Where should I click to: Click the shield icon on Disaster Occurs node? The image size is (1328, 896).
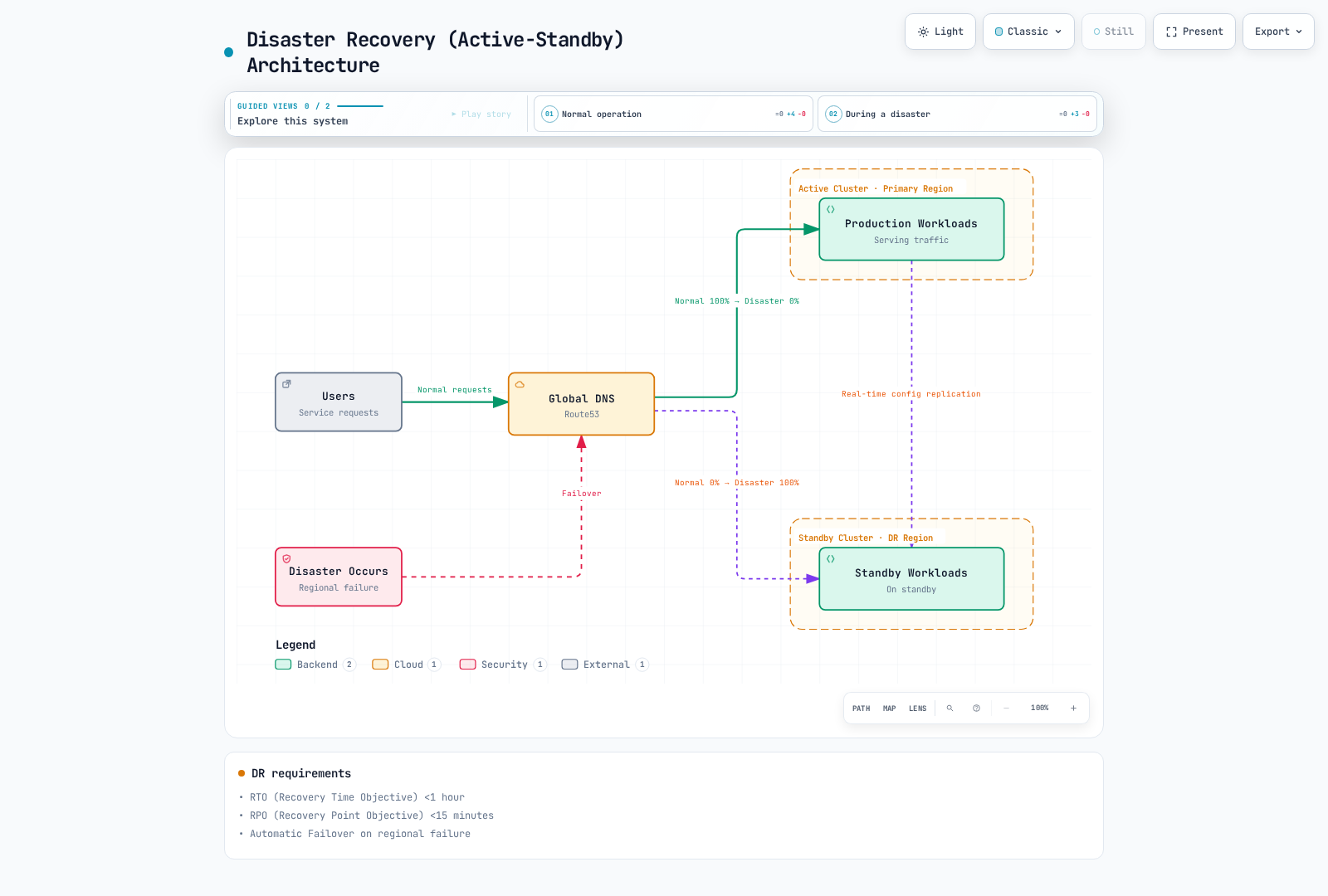point(287,559)
